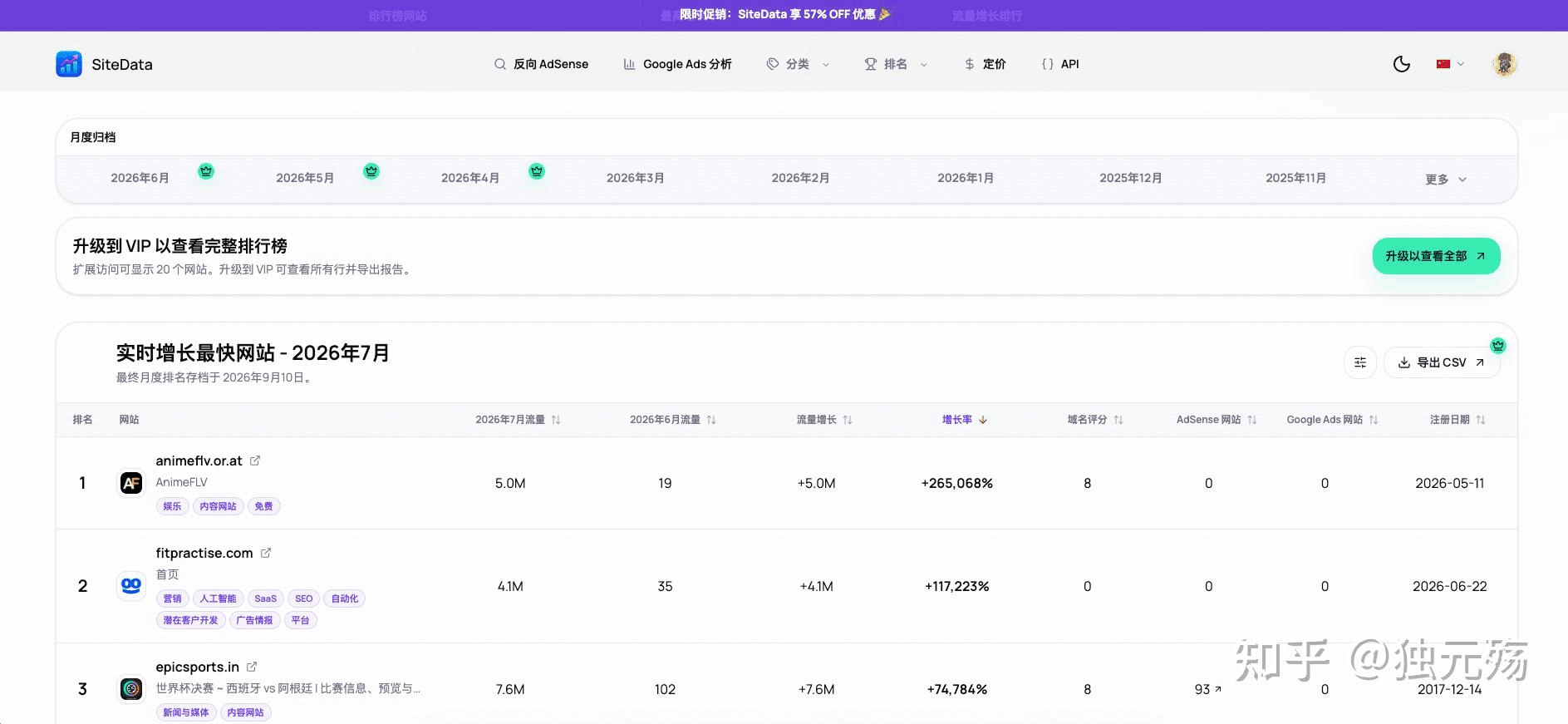This screenshot has width=1568, height=724.
Task: Select the 2026年2月 archive tab
Action: pyautogui.click(x=800, y=178)
